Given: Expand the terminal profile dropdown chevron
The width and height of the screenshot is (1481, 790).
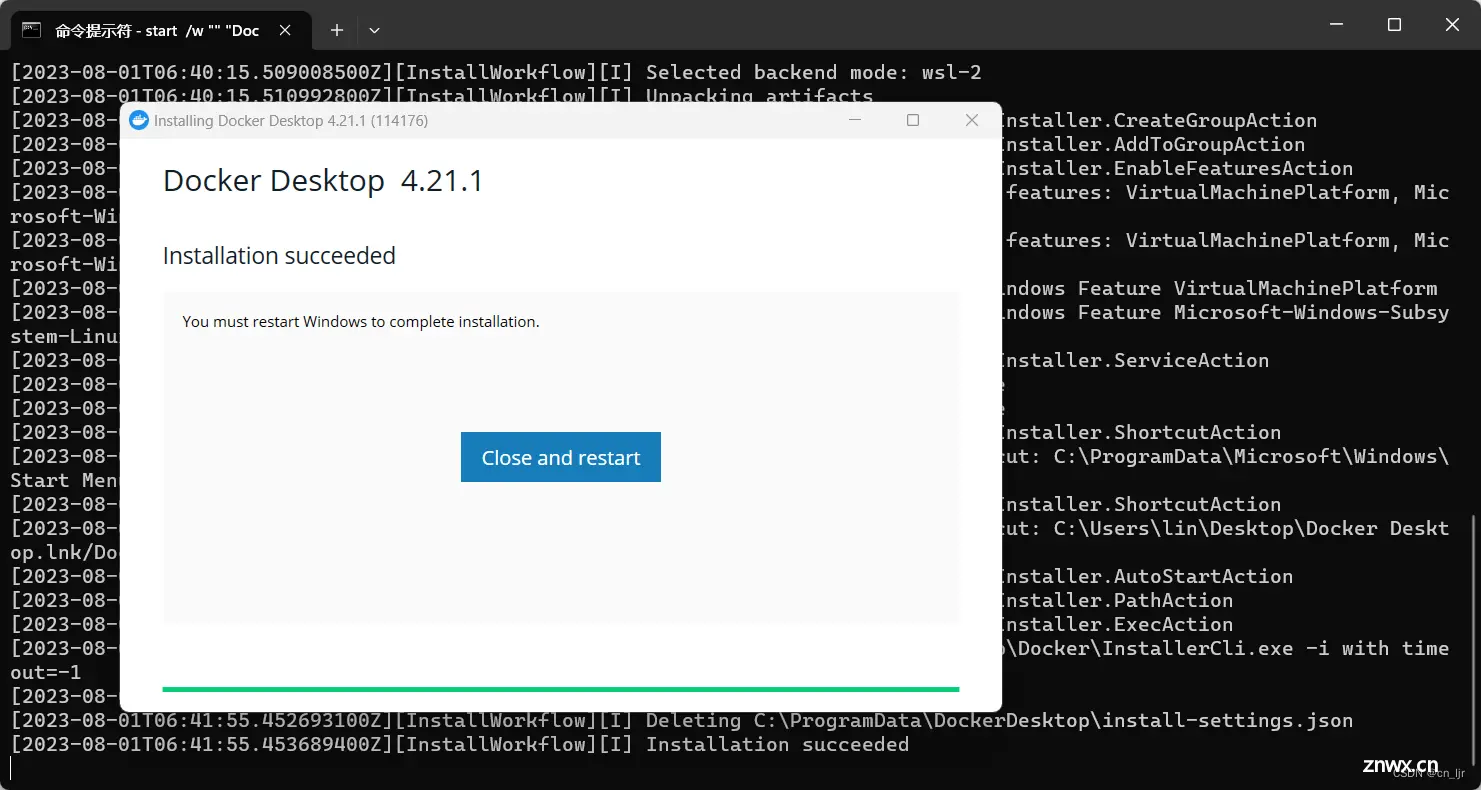Looking at the screenshot, I should click(x=374, y=30).
